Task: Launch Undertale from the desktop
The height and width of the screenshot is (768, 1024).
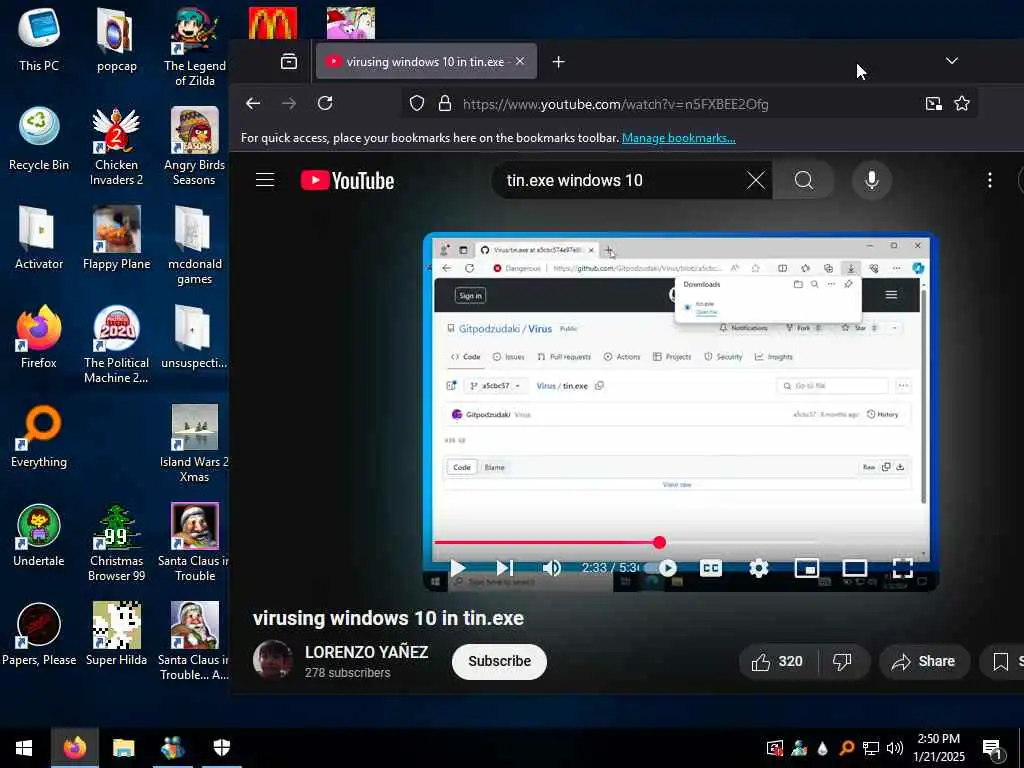Action: [x=39, y=536]
